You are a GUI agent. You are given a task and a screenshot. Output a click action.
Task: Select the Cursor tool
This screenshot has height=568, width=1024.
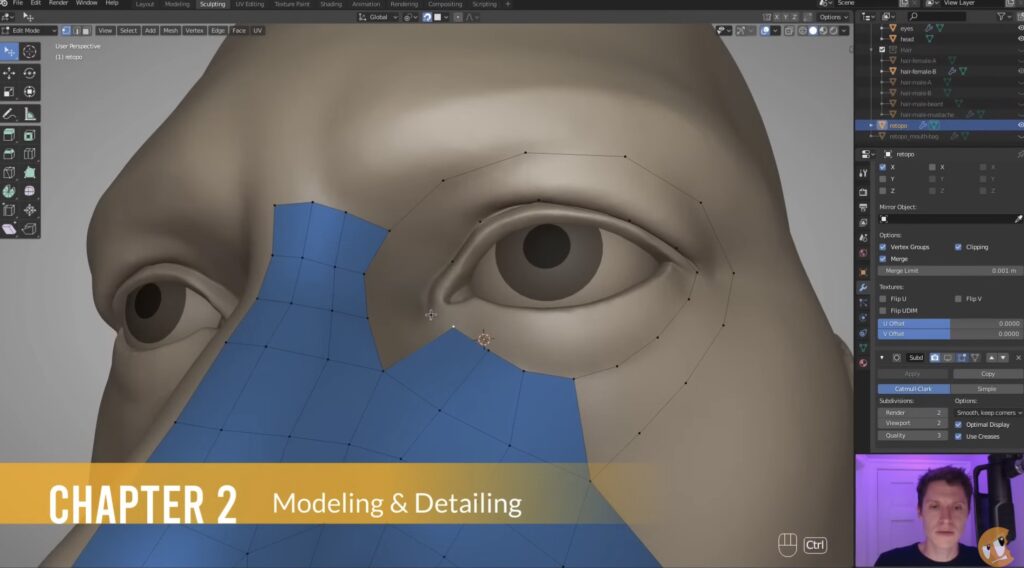(29, 52)
